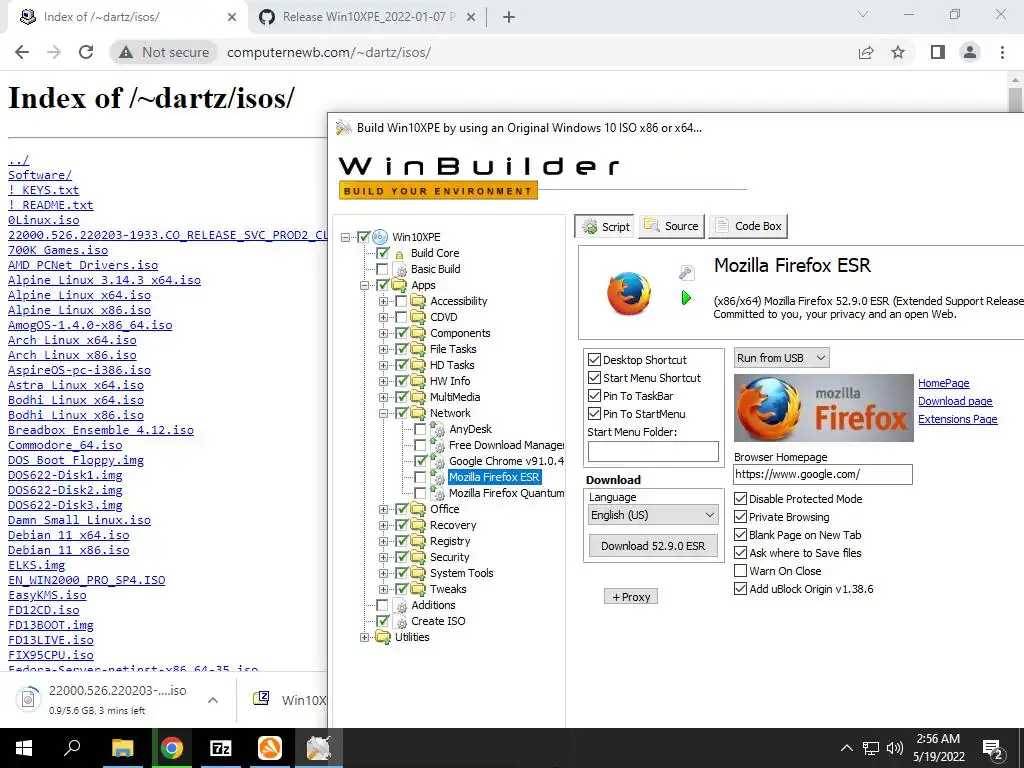Bookmark this page with star icon
1024x768 pixels.
point(898,52)
